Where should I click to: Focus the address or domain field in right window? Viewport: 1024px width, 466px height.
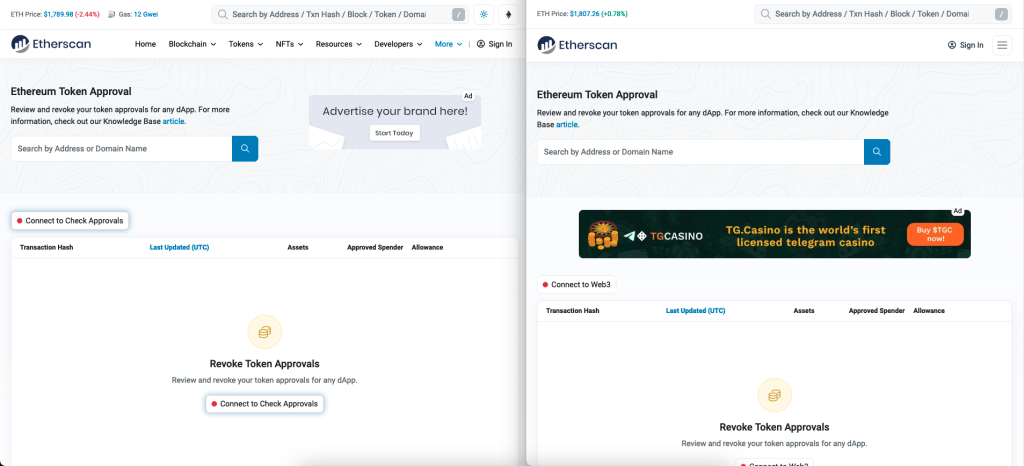coord(700,152)
